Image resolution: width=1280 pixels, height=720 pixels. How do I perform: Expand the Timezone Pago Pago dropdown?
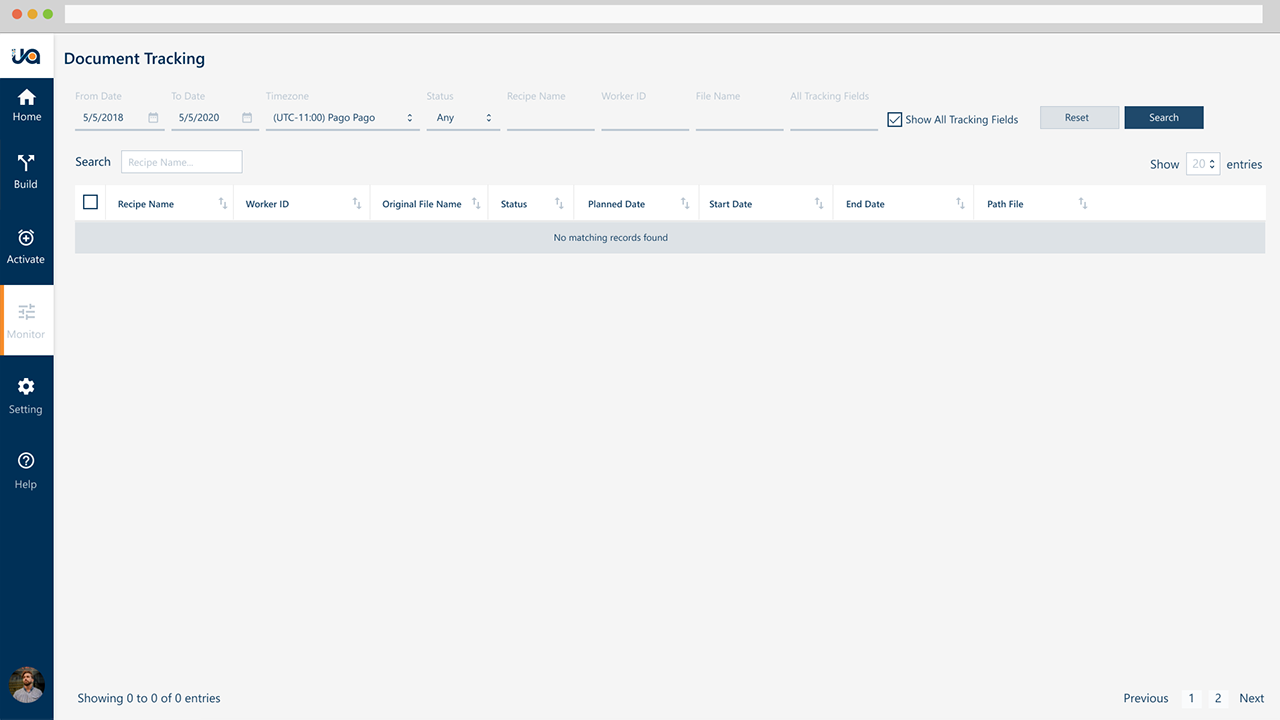342,118
